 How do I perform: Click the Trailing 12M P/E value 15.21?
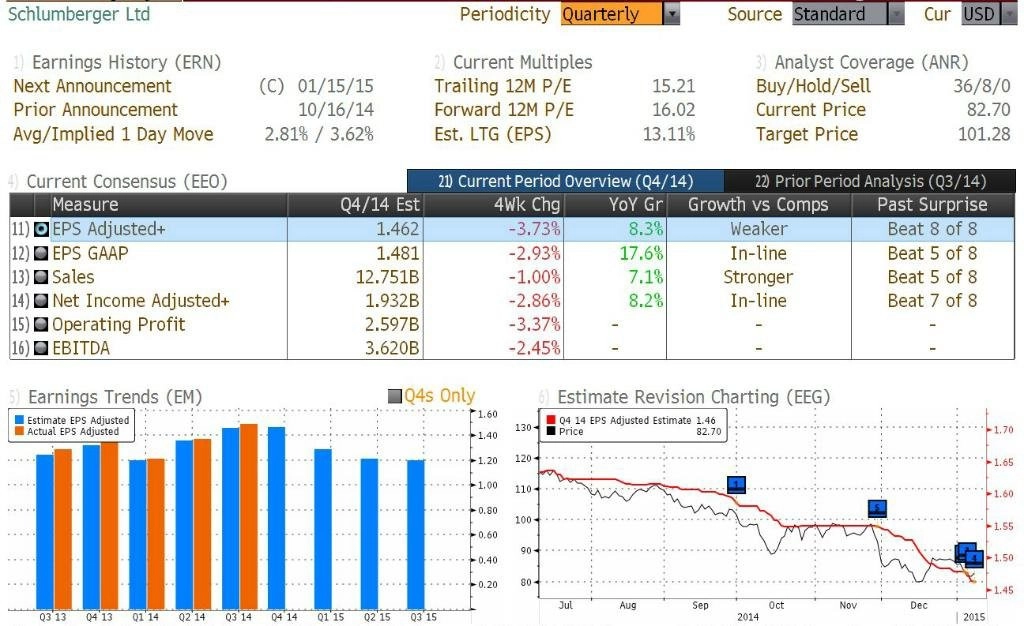673,86
